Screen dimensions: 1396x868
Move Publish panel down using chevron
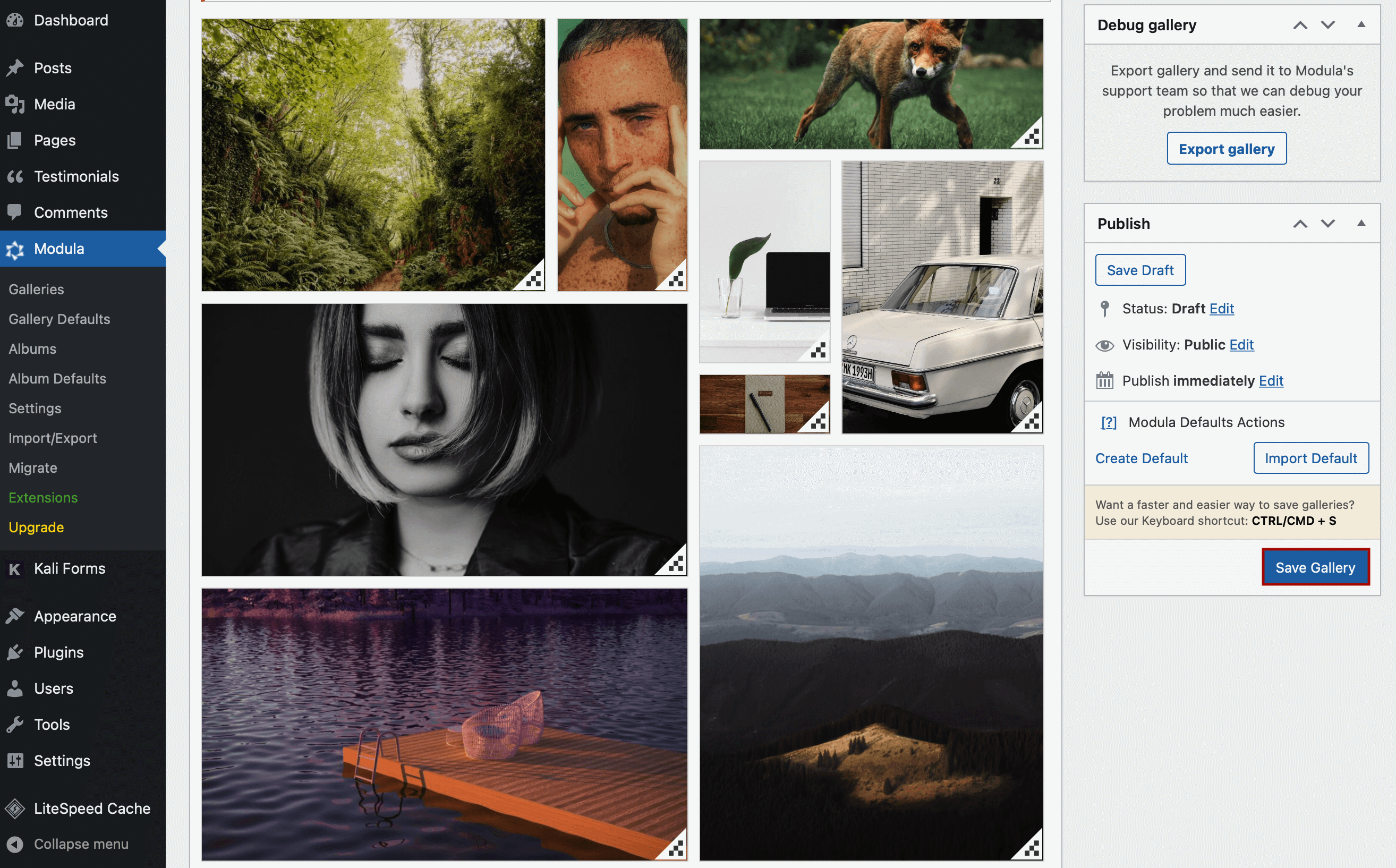pos(1327,223)
